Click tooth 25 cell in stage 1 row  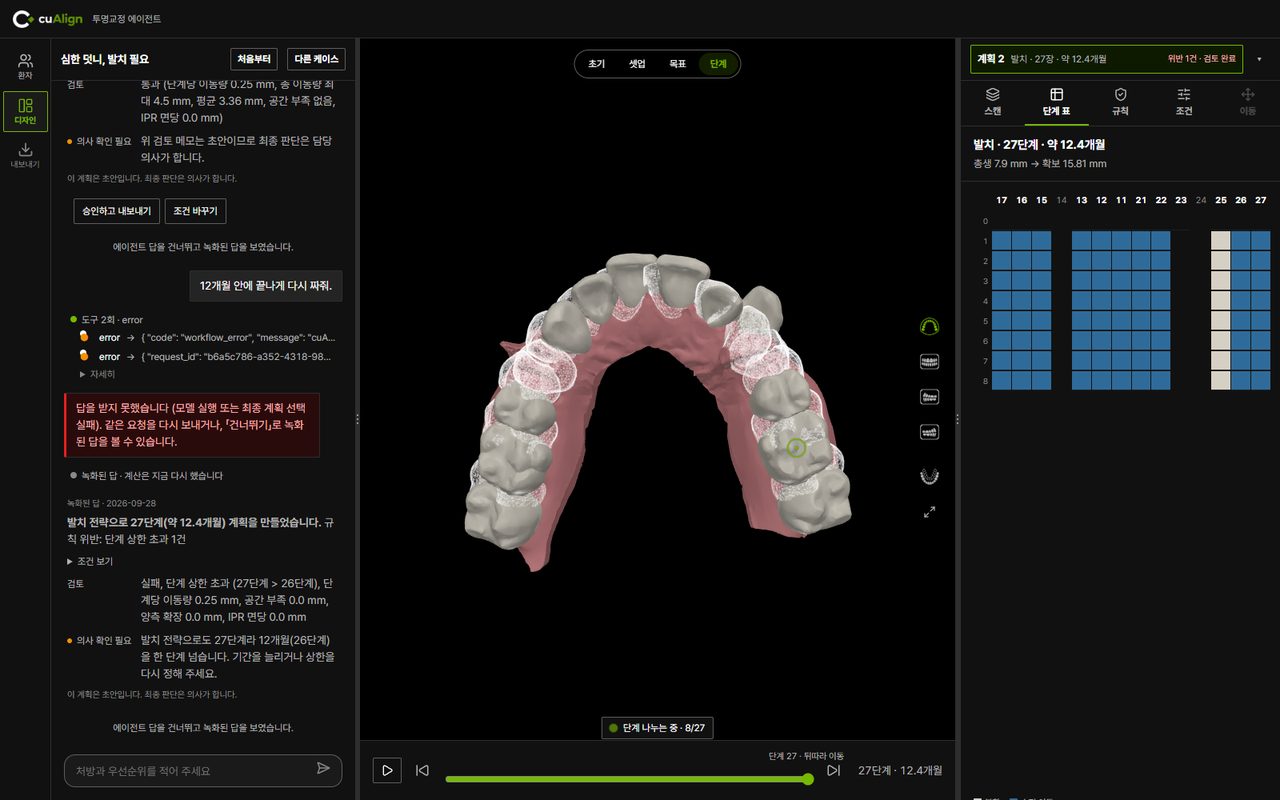[x=1220, y=241]
